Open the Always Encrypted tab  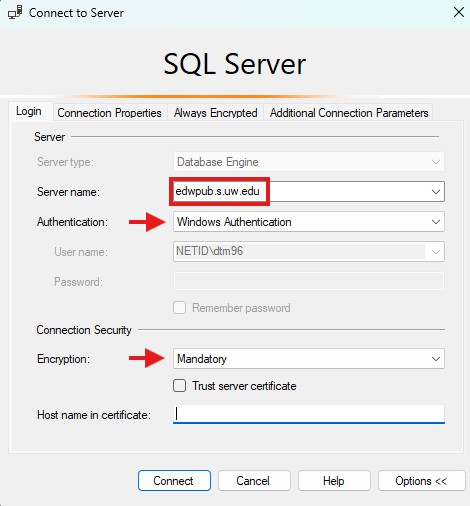[216, 113]
